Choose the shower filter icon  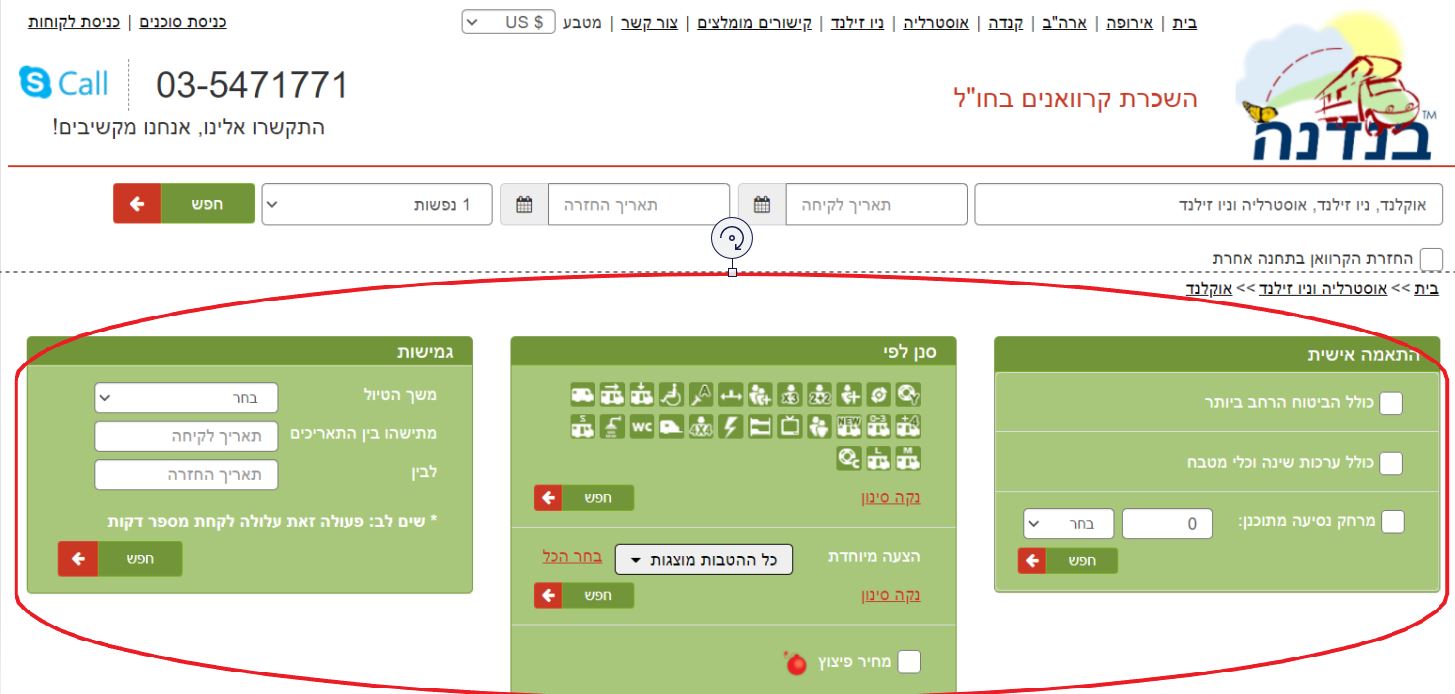[x=612, y=426]
